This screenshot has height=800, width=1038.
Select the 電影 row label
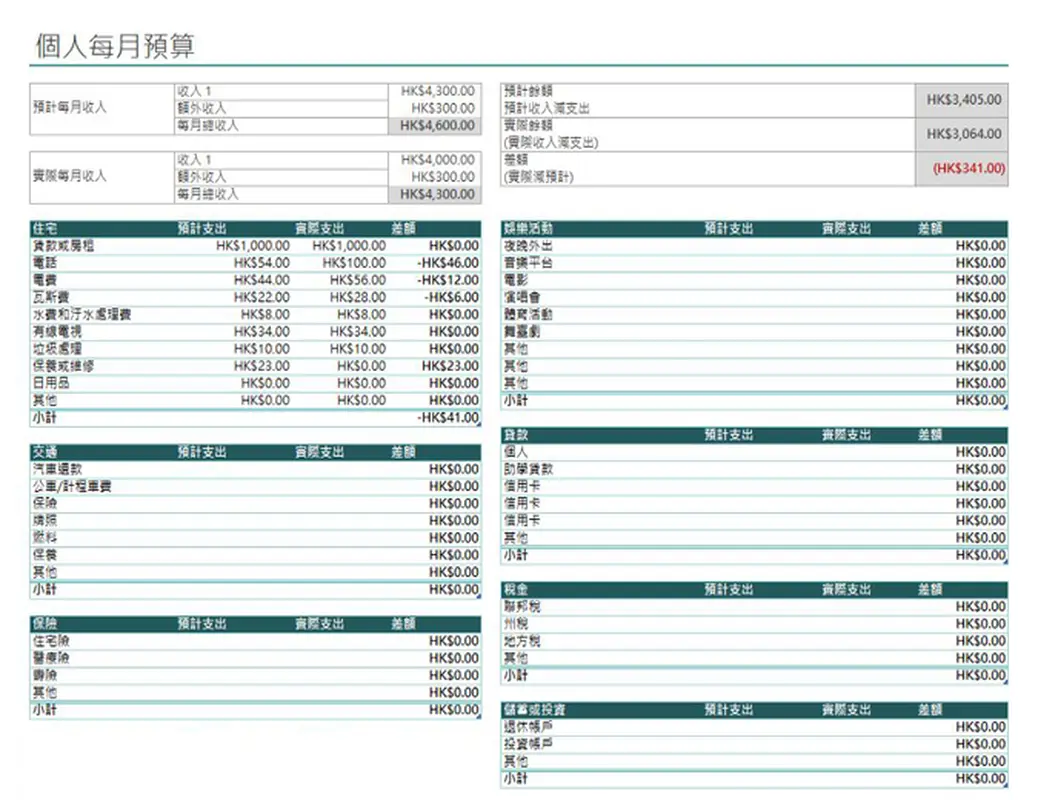coord(516,280)
